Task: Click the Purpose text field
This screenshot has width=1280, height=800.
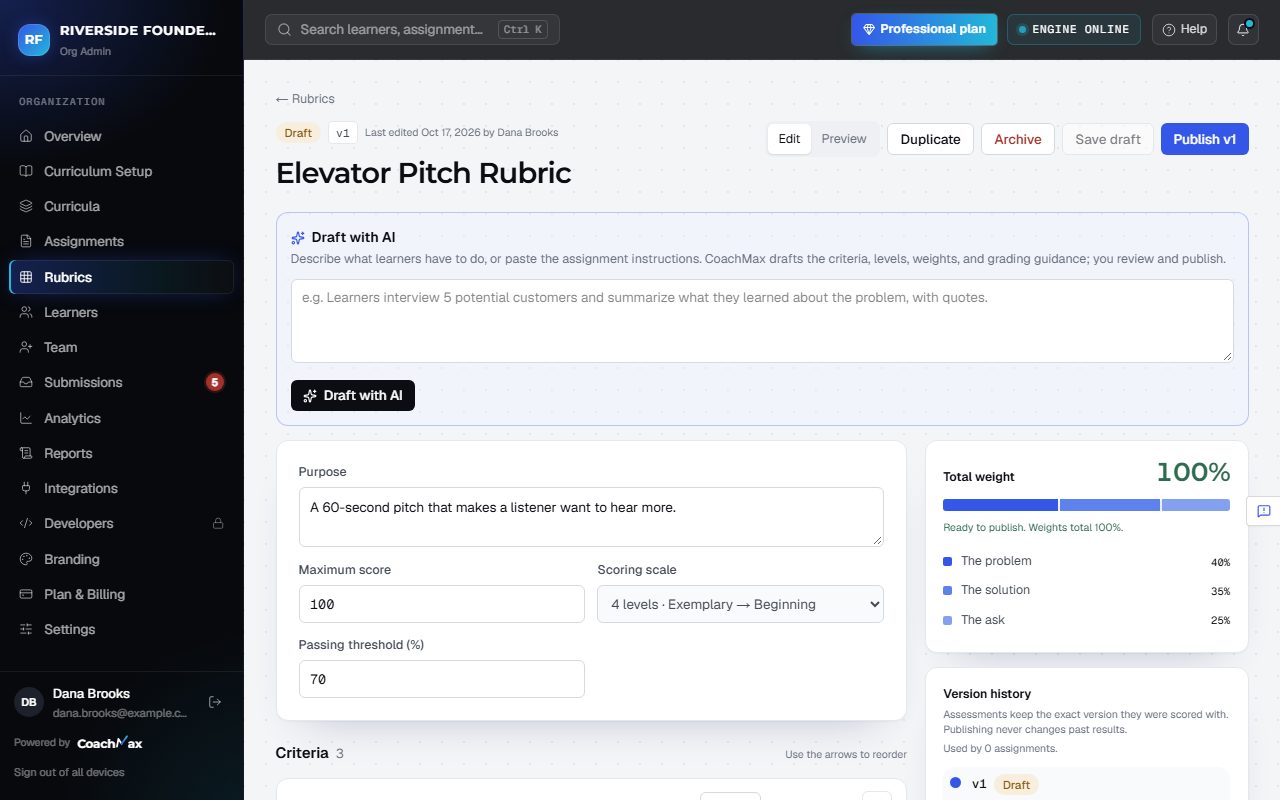Action: tap(591, 517)
